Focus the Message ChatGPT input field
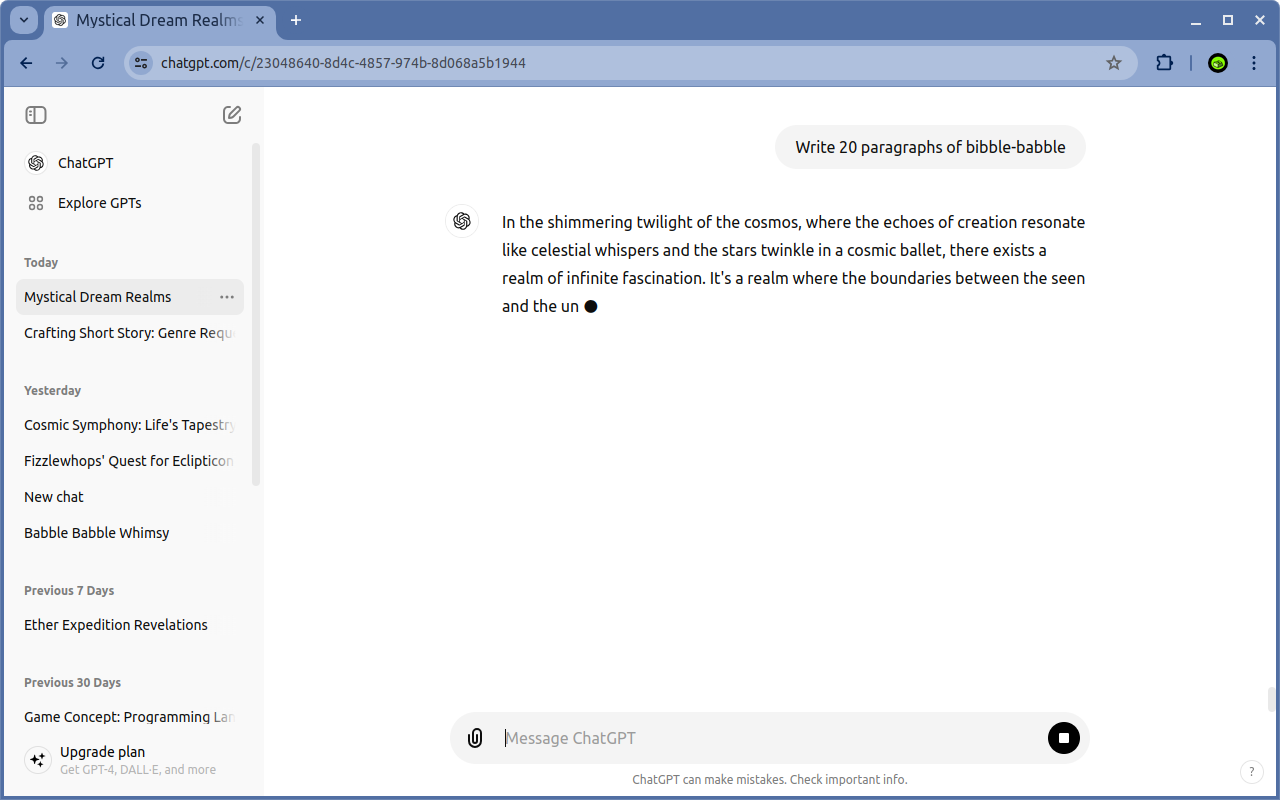Screen dimensions: 1280x800 point(770,738)
